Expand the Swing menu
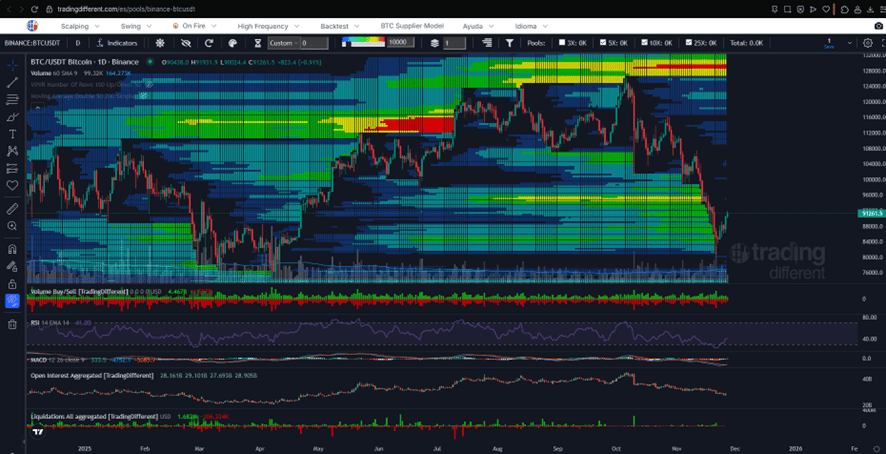Screen dimensions: 886x454 click(x=136, y=26)
